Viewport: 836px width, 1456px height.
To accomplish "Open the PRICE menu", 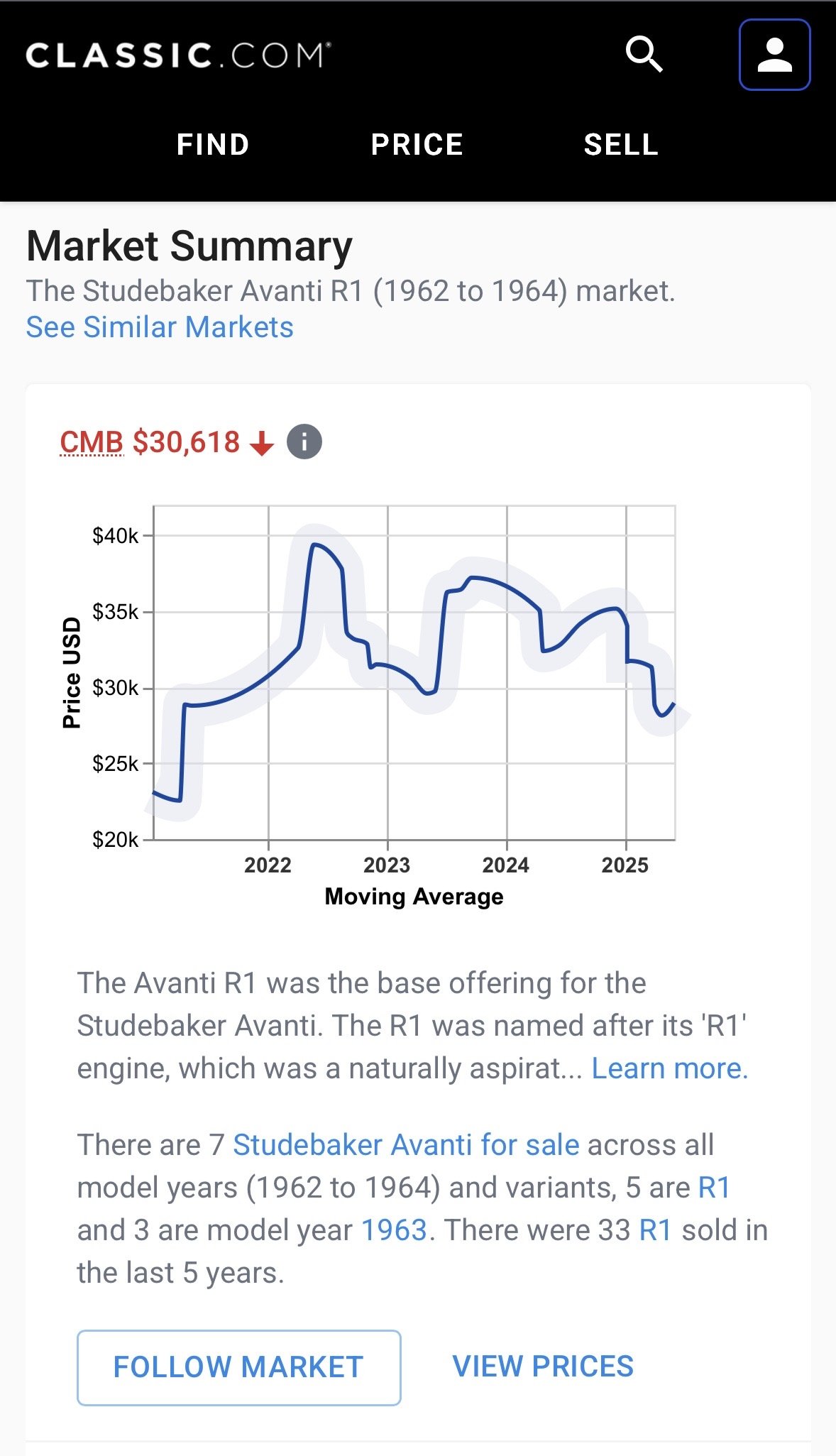I will (417, 145).
